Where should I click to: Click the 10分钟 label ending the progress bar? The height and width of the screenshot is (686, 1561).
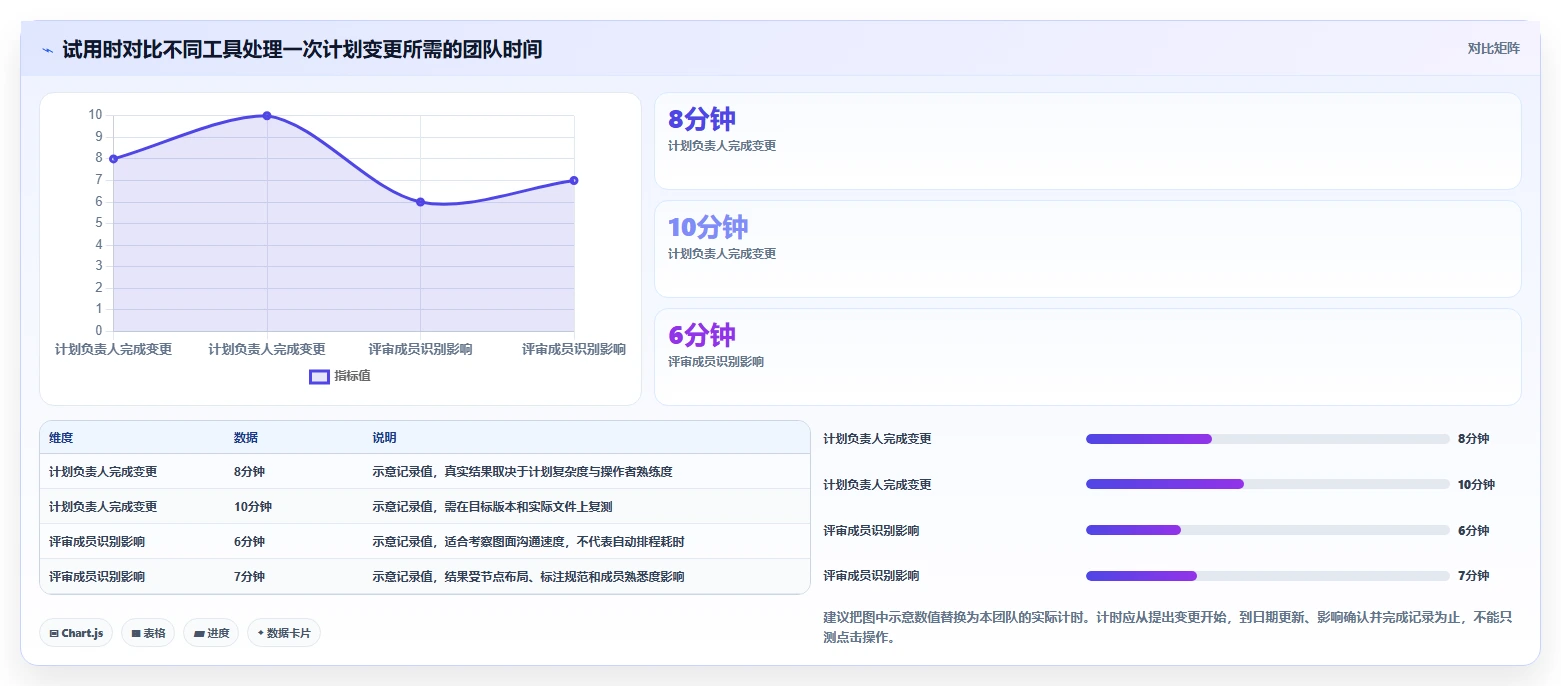1476,485
